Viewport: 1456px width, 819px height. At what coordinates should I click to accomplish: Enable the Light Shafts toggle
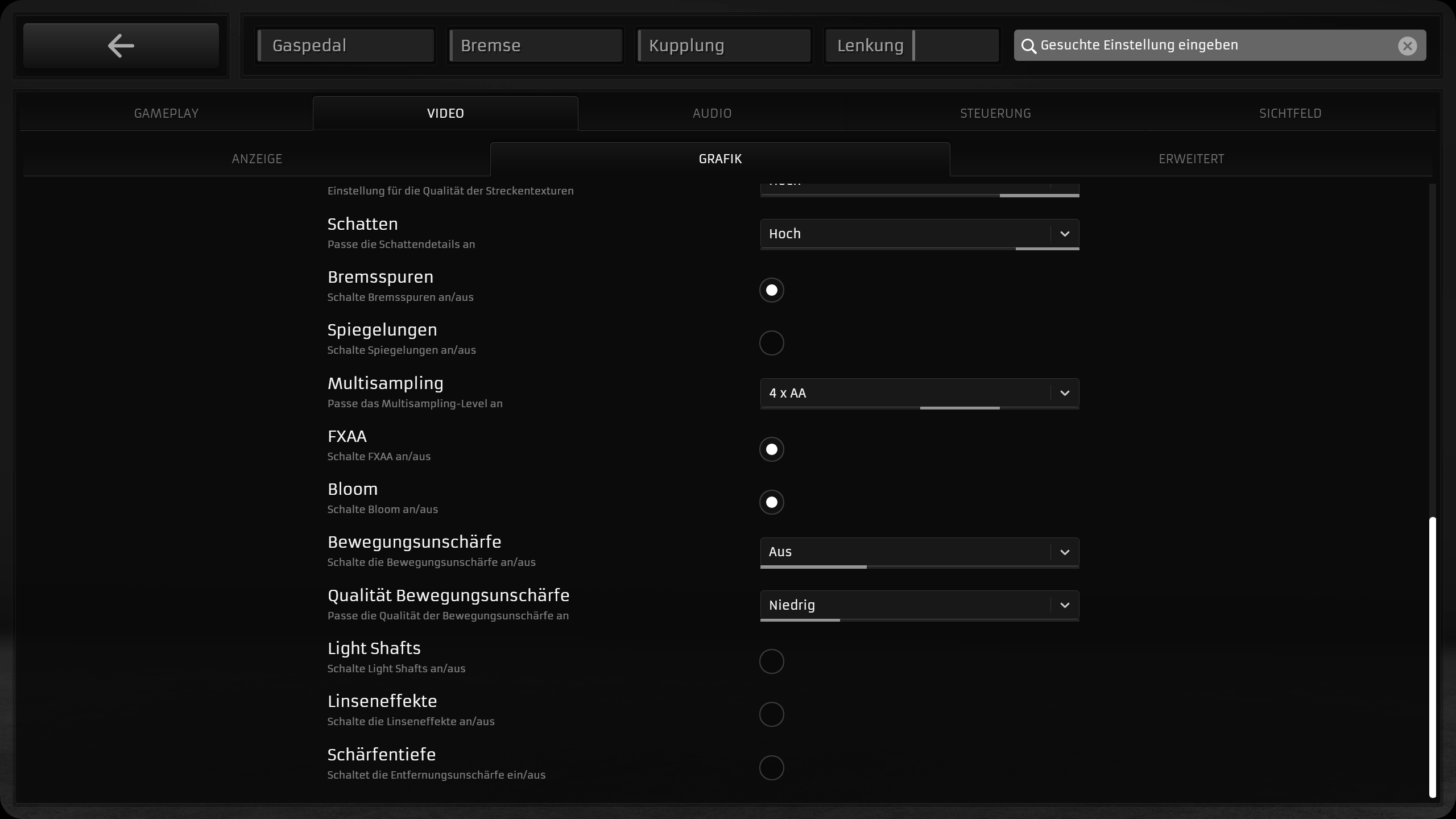click(771, 661)
